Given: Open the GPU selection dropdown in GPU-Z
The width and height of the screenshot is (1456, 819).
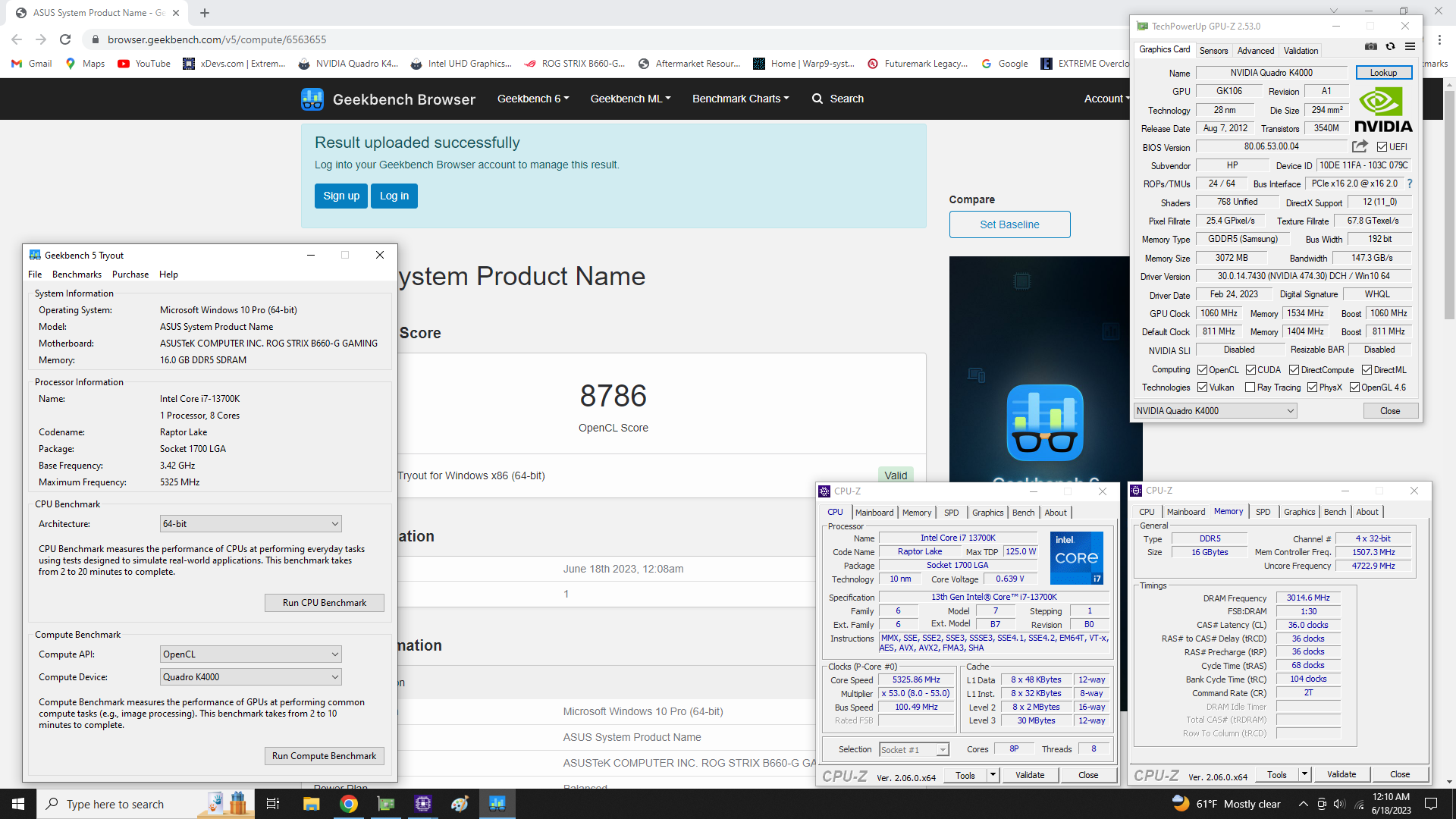Looking at the screenshot, I should [x=1215, y=411].
